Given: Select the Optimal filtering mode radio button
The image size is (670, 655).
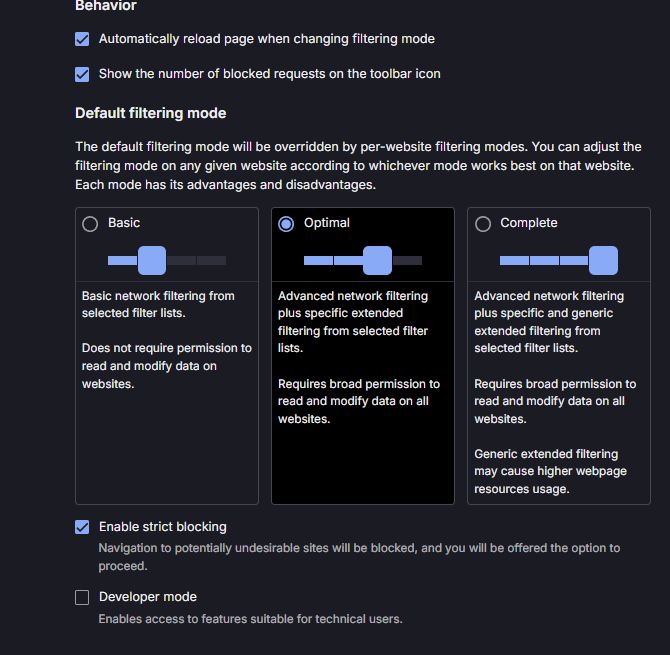Looking at the screenshot, I should click(286, 224).
